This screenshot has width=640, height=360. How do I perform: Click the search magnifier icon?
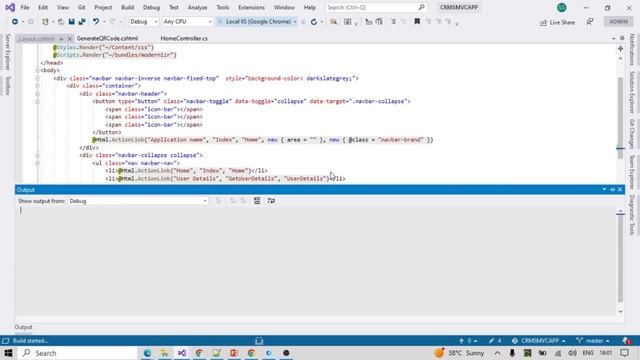421,7
